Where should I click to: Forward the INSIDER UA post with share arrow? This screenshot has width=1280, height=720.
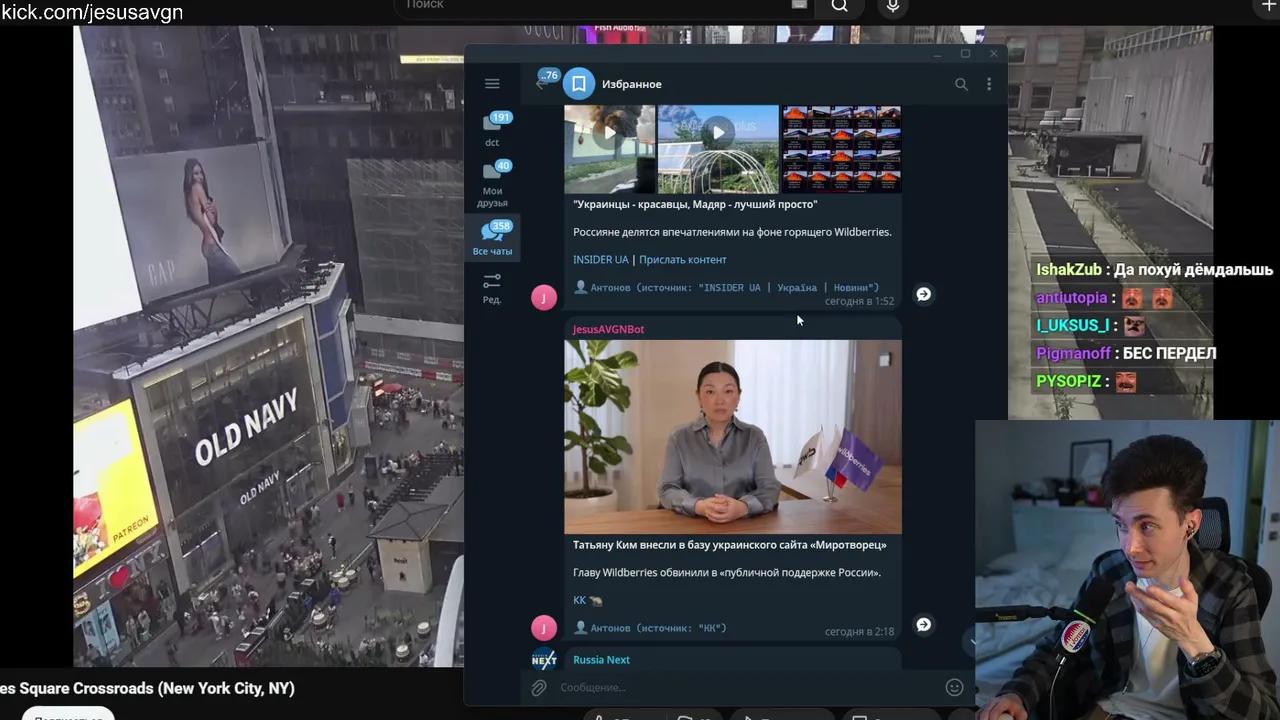pos(923,294)
